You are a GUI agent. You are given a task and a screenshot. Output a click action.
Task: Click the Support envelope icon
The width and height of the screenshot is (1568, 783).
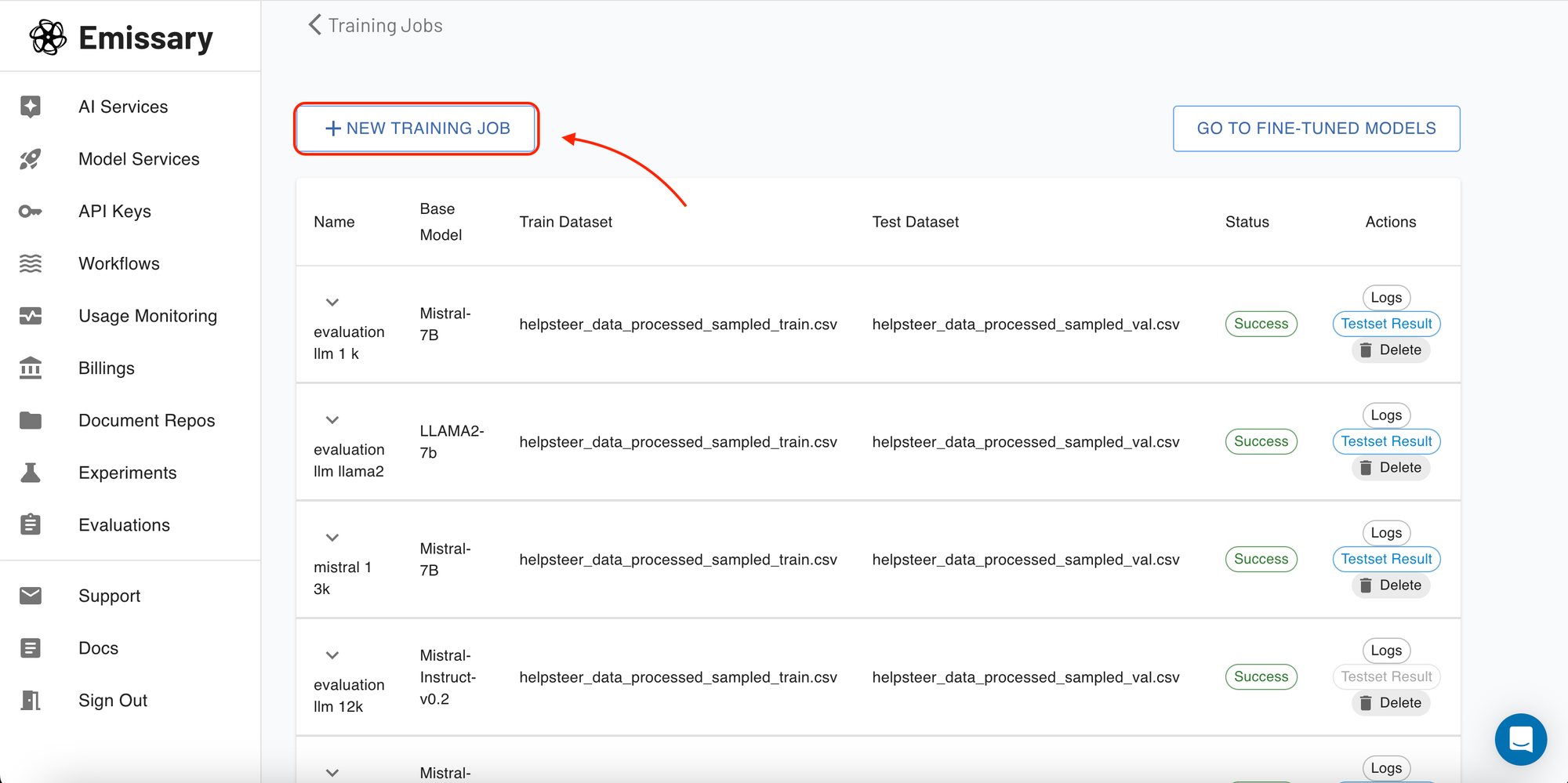(31, 596)
